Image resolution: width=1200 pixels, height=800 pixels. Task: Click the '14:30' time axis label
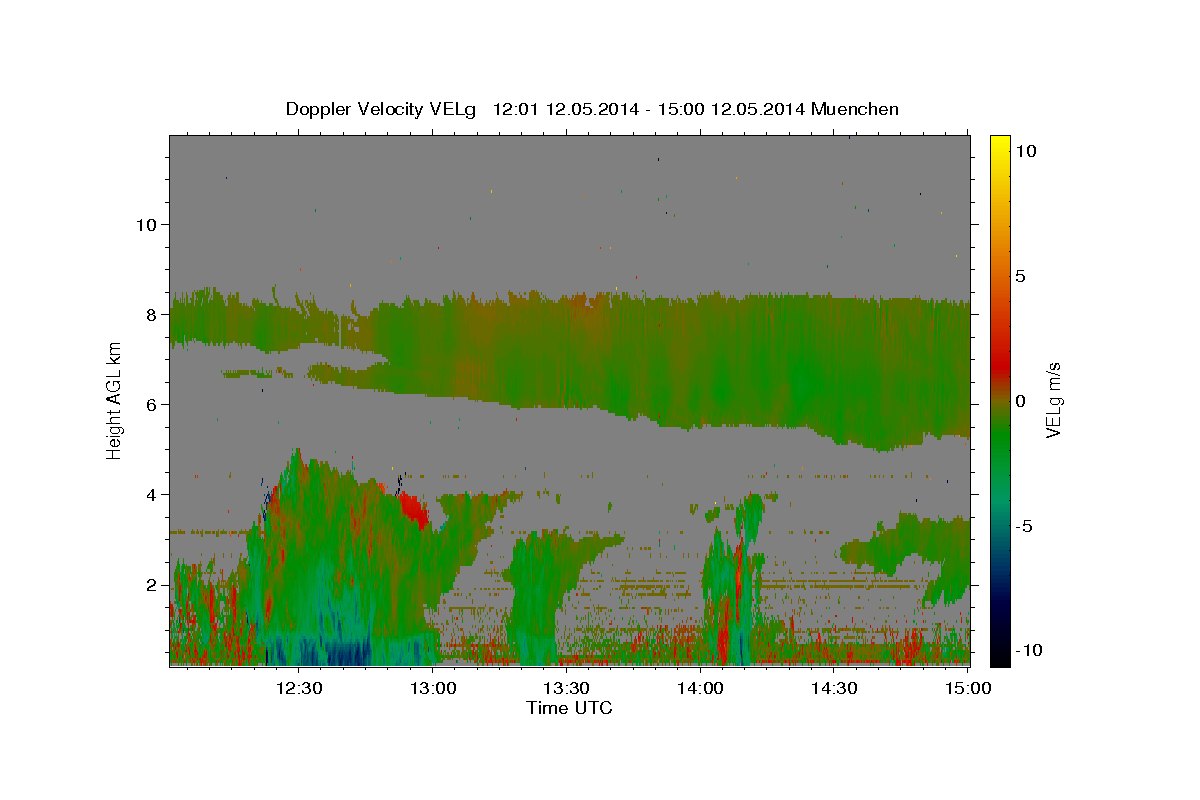[x=834, y=689]
